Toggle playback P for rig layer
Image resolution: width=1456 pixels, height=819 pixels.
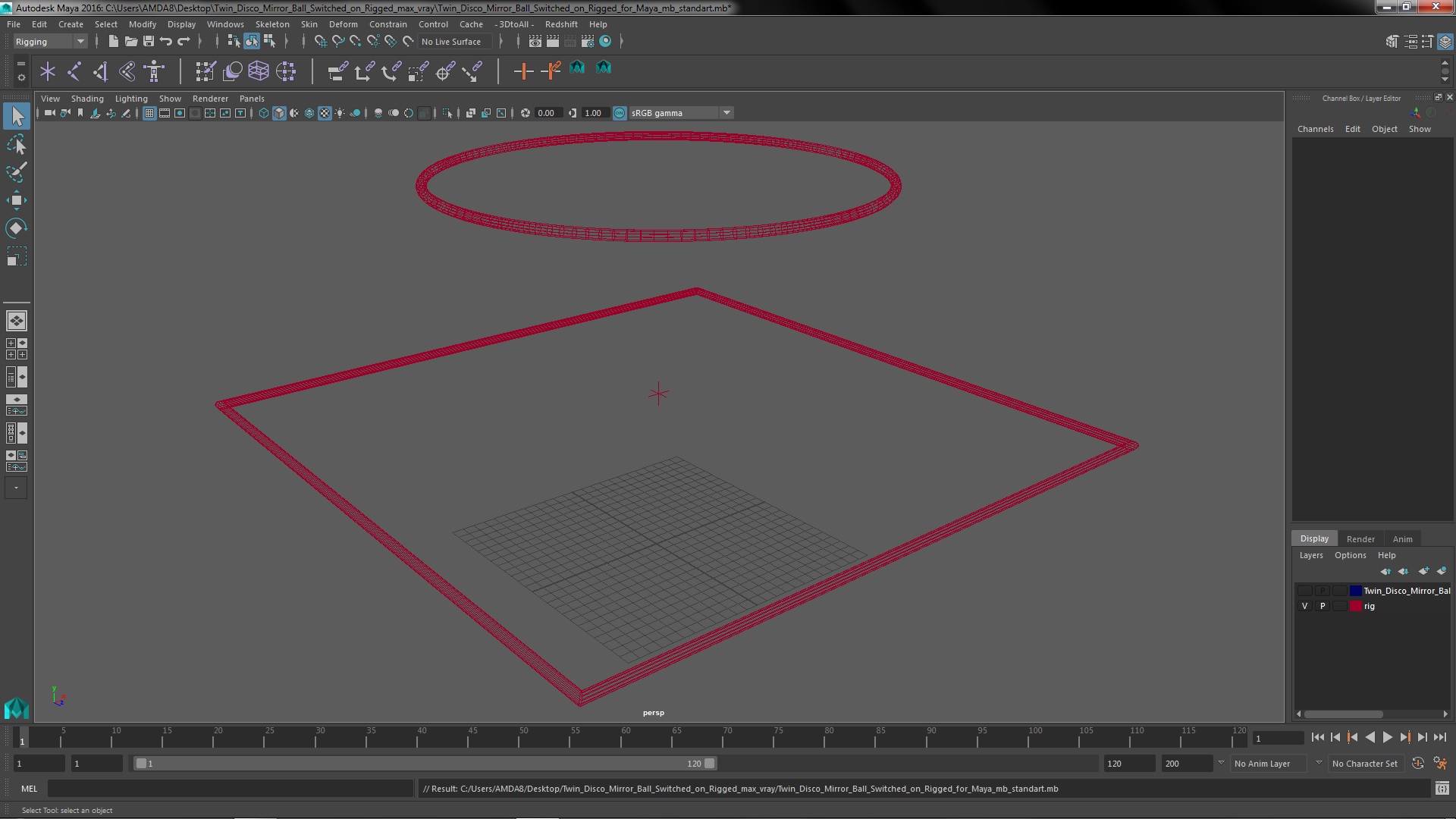1323,606
